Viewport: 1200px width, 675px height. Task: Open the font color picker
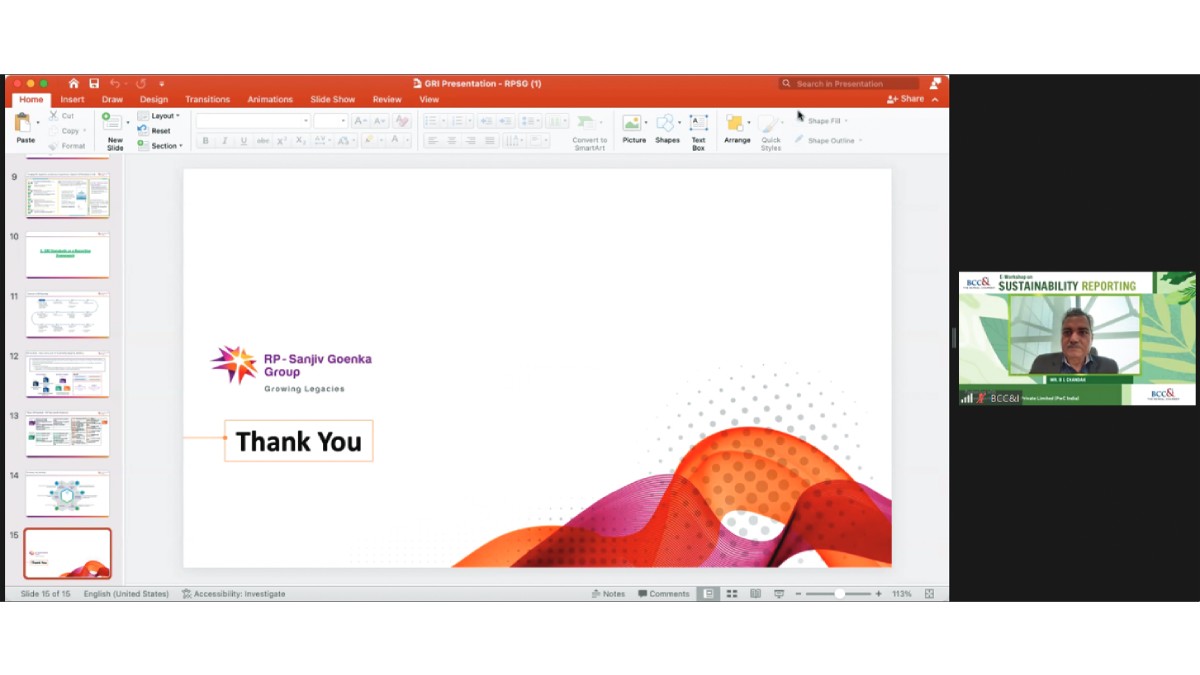400,141
